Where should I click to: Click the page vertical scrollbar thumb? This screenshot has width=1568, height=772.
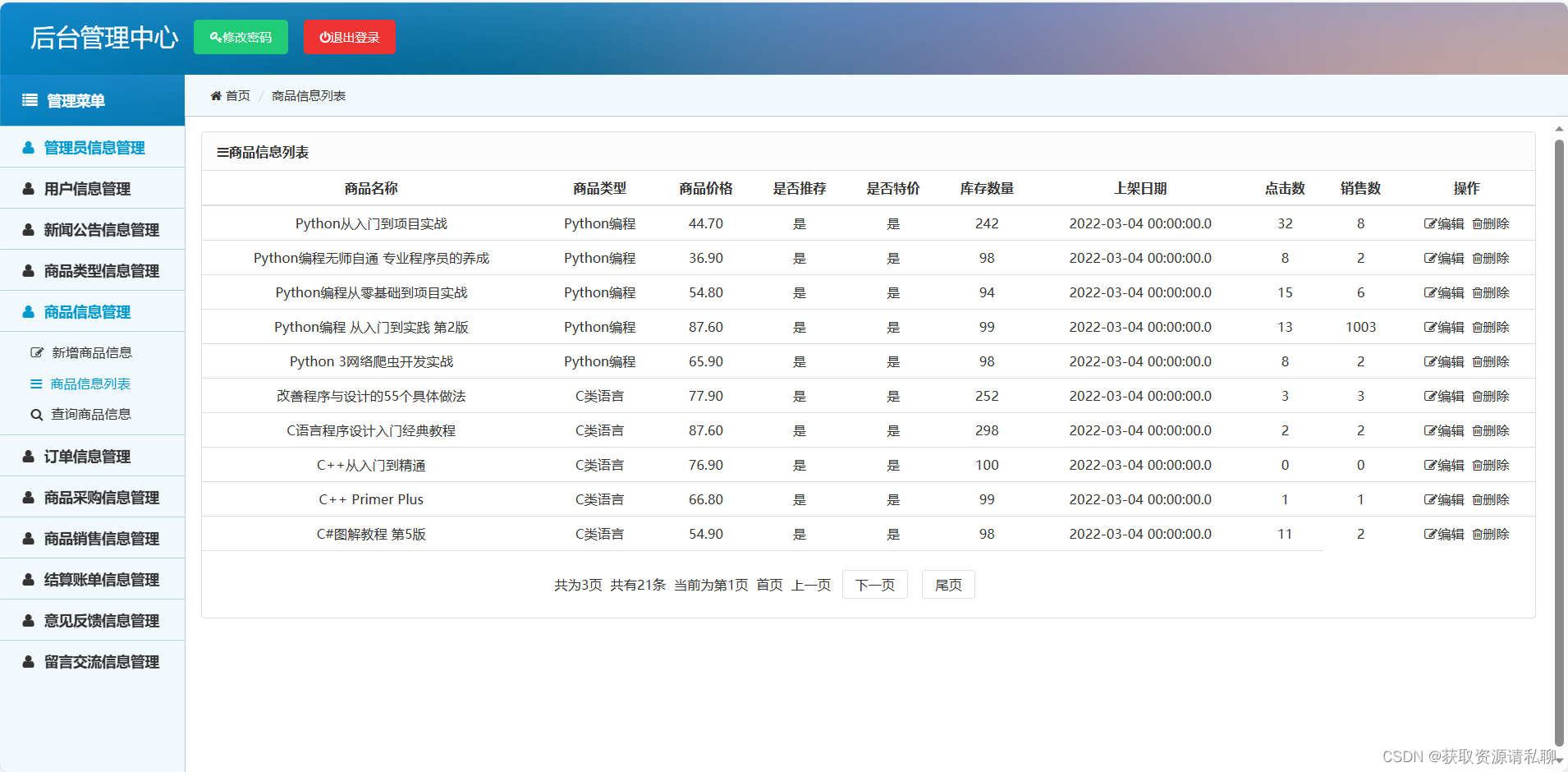[x=1559, y=443]
